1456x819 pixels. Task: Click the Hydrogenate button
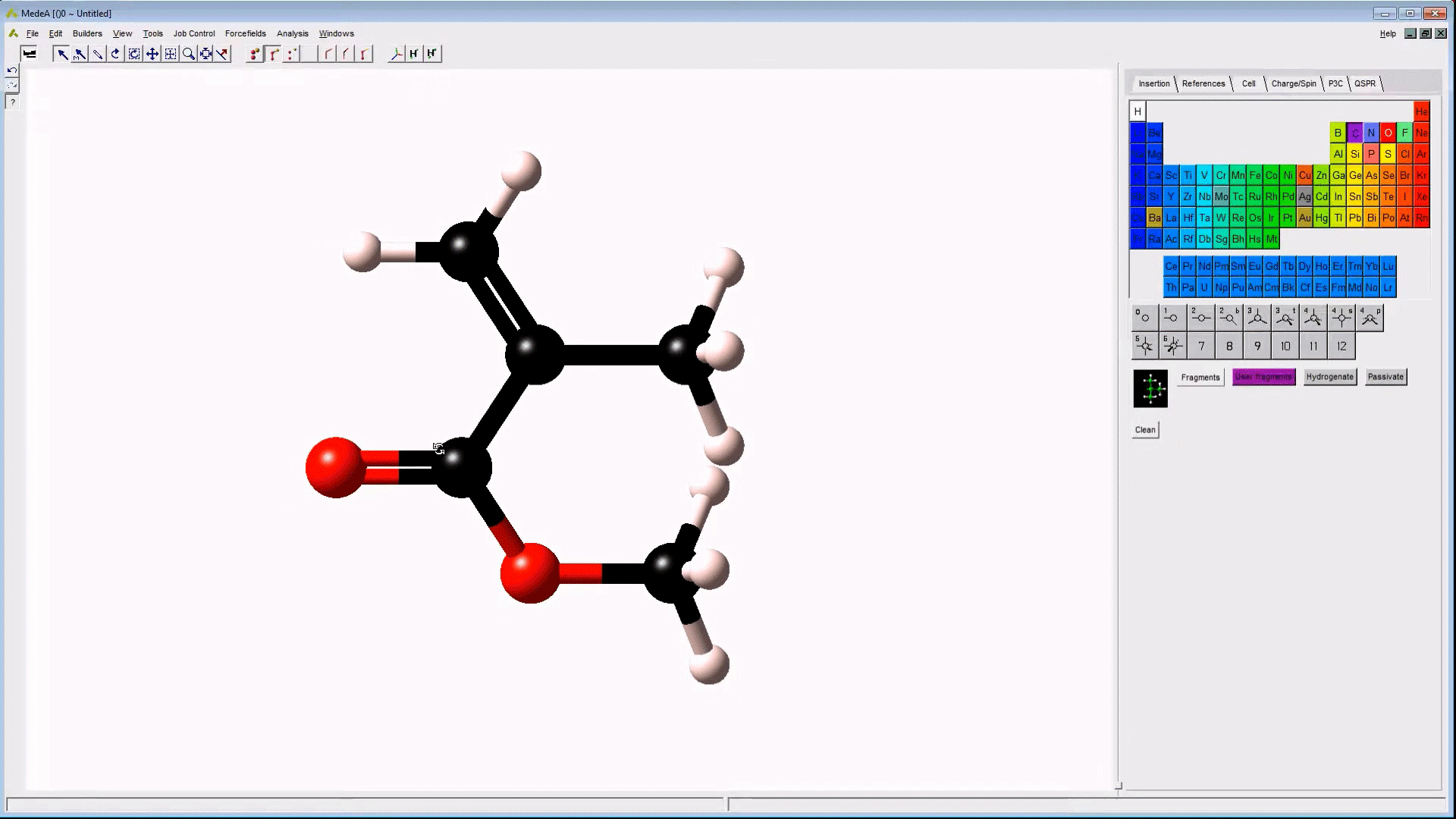[x=1329, y=377]
